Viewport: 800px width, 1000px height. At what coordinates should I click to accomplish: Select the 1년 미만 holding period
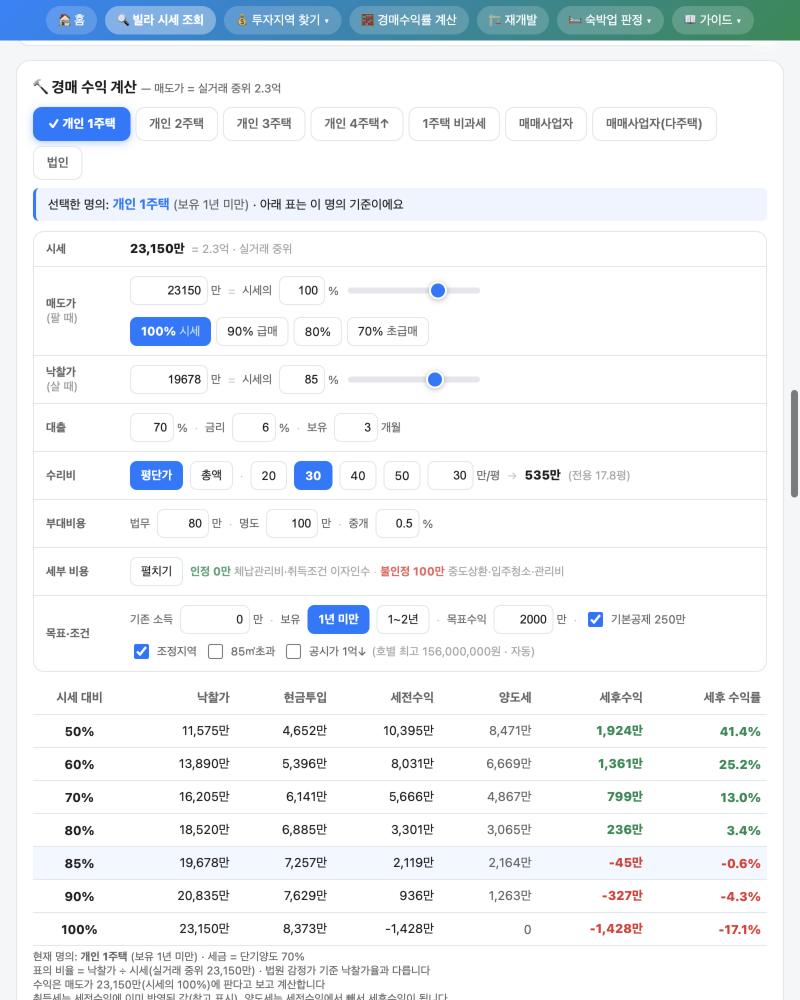(x=338, y=619)
